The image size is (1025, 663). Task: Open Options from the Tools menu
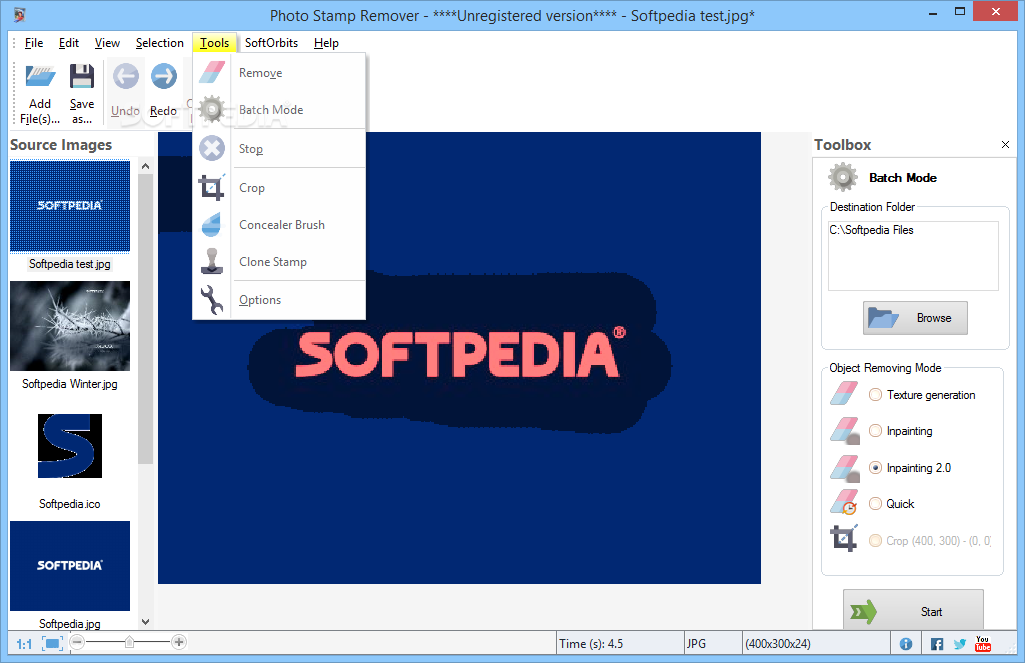click(x=279, y=299)
